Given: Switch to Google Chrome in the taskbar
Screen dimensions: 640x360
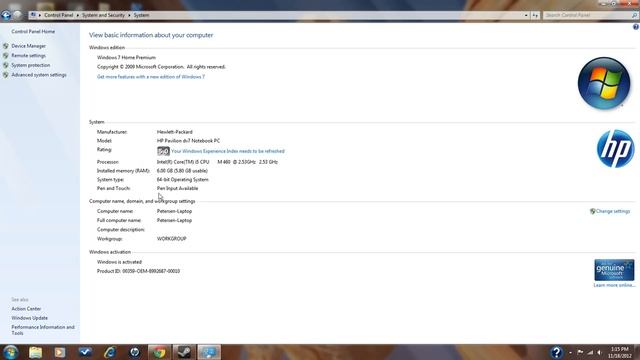Looking at the screenshot, I should [159, 352].
